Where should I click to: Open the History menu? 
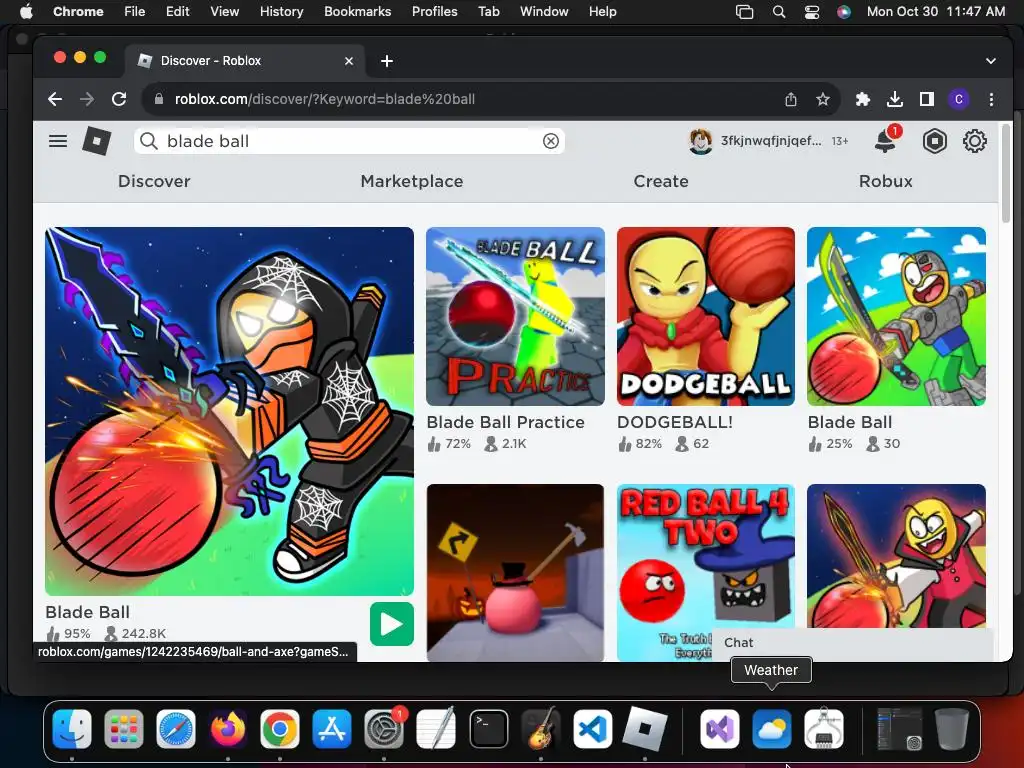tap(281, 12)
